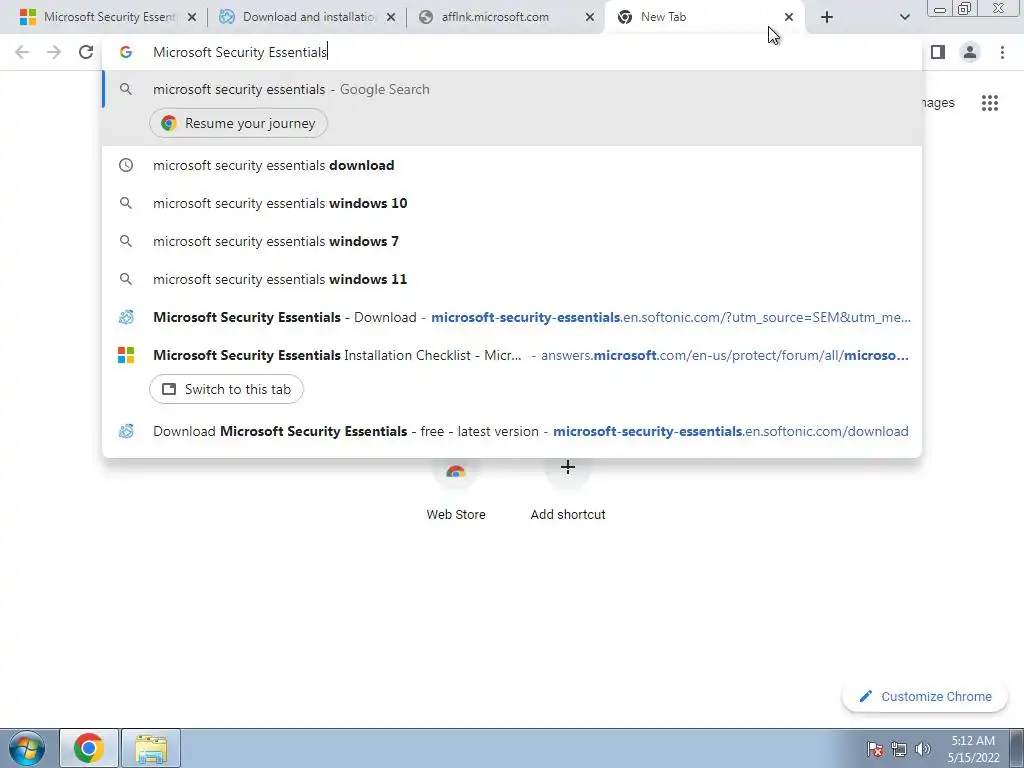
Task: Open Windows Explorer from taskbar
Action: tap(151, 748)
